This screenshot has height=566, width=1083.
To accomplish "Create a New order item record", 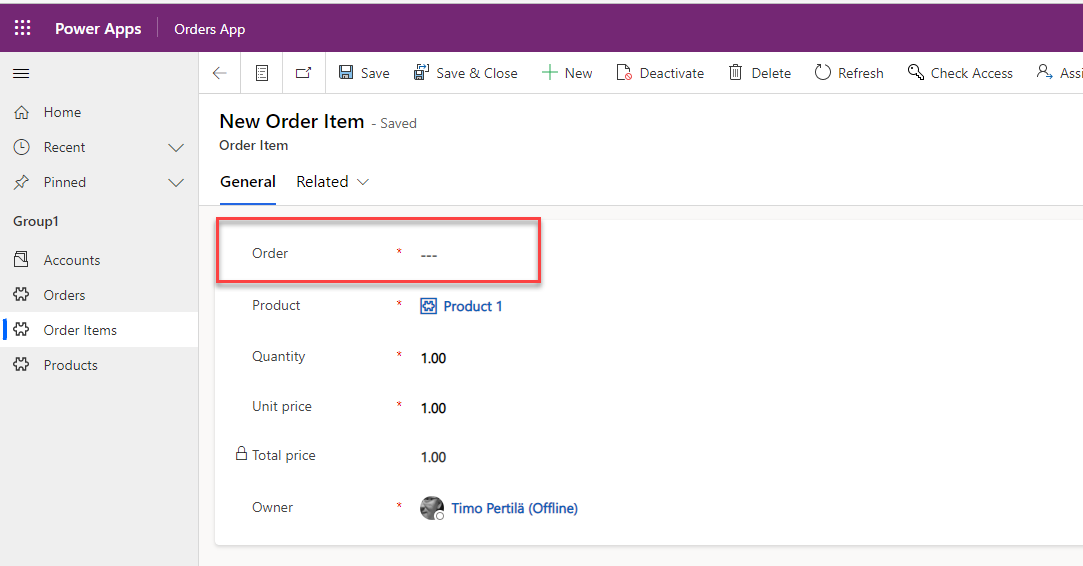I will pos(567,73).
